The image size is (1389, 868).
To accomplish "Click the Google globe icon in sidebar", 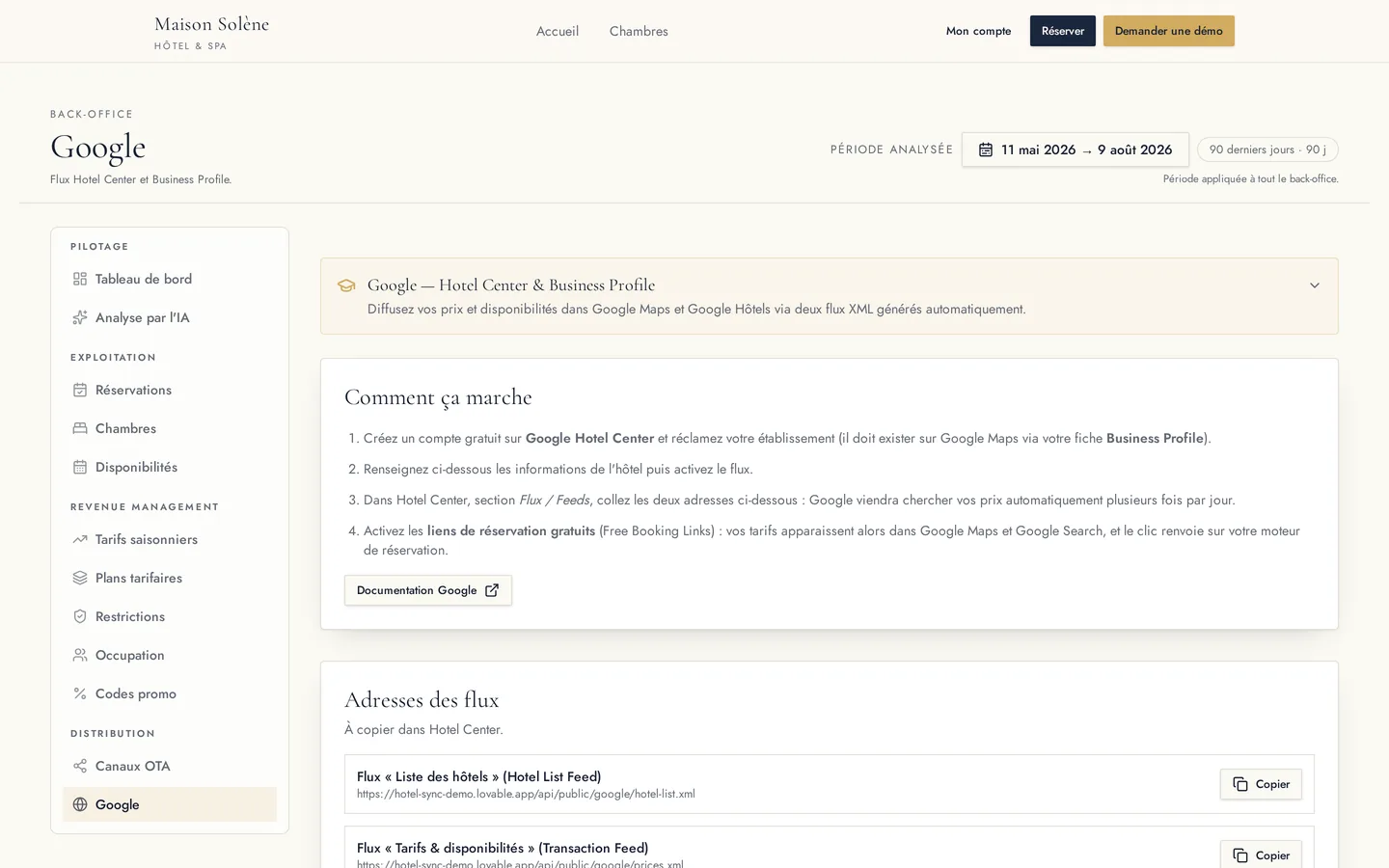I will point(80,804).
